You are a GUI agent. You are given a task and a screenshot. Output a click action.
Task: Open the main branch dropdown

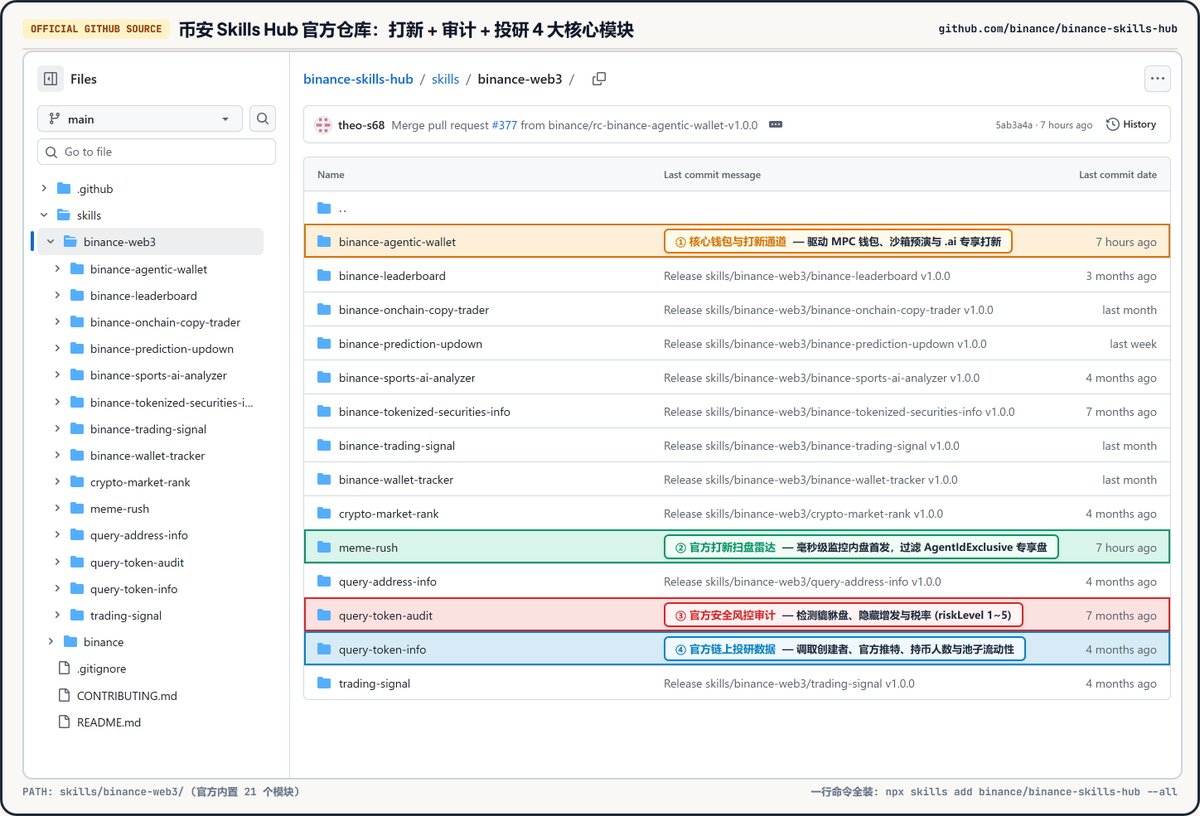[x=140, y=119]
